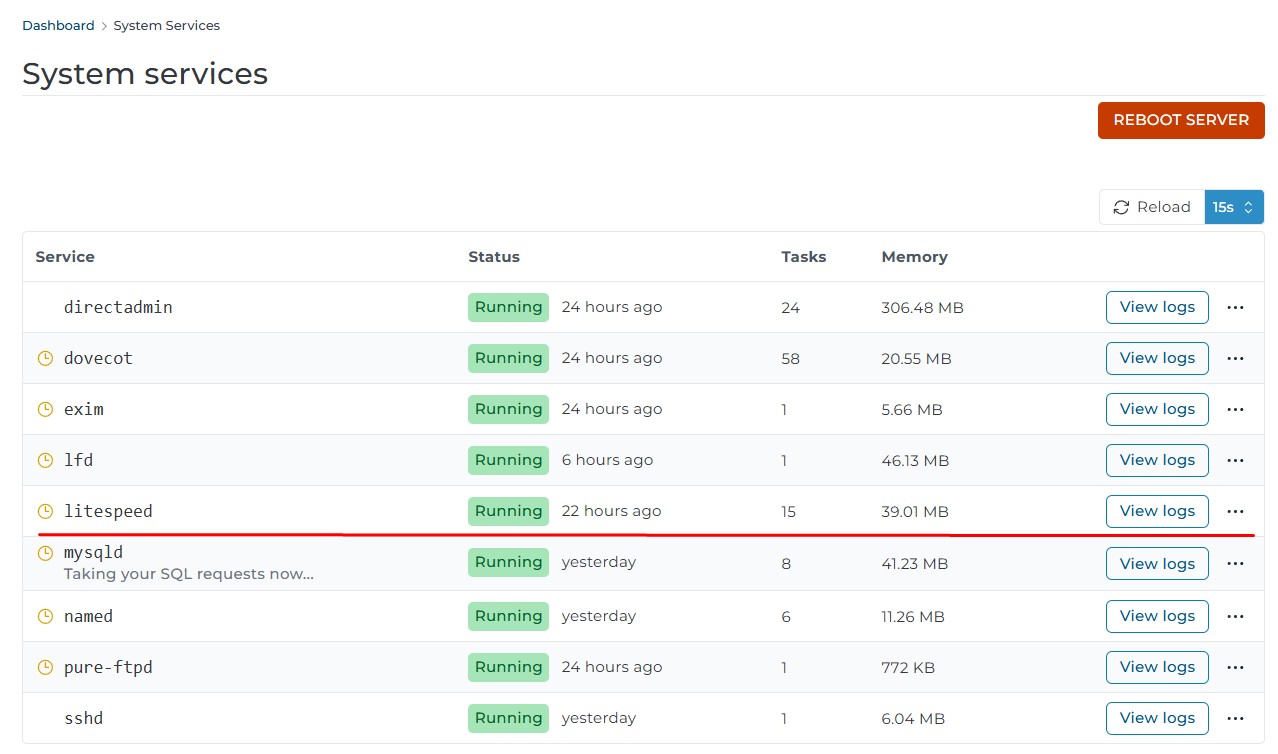Click the Running badge for directadmin

[508, 307]
